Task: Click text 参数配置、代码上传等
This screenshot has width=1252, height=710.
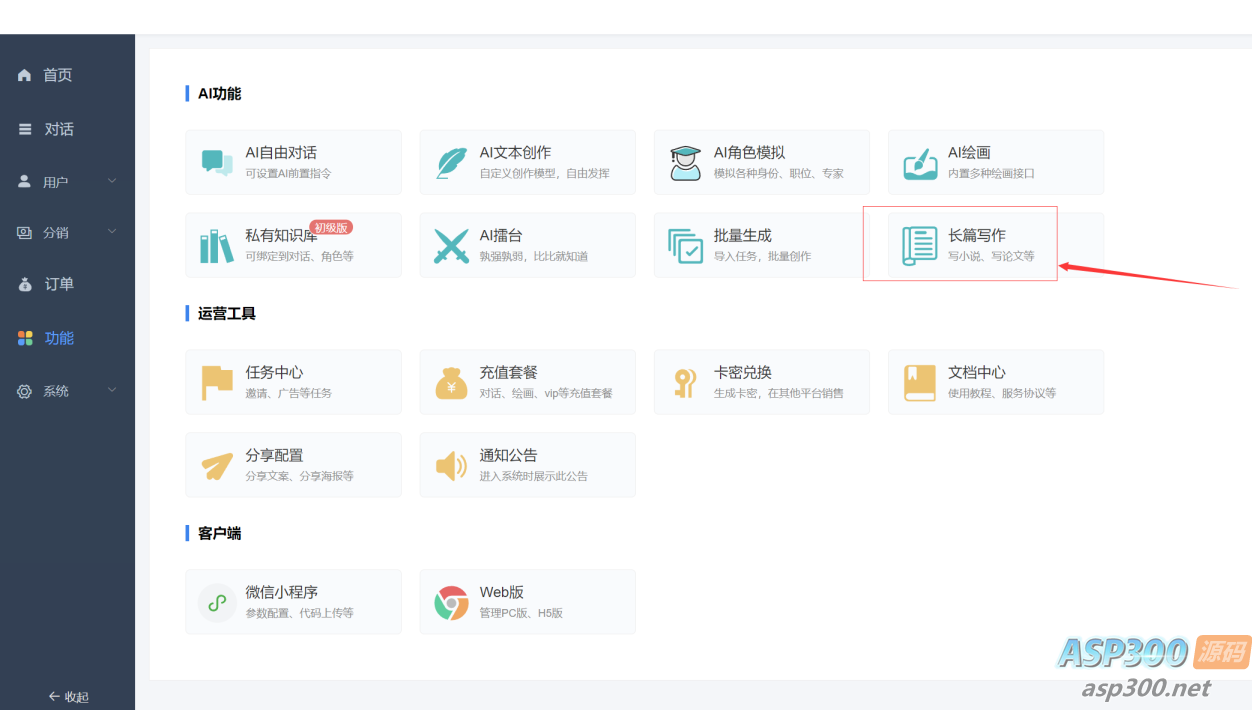Action: pos(299,613)
